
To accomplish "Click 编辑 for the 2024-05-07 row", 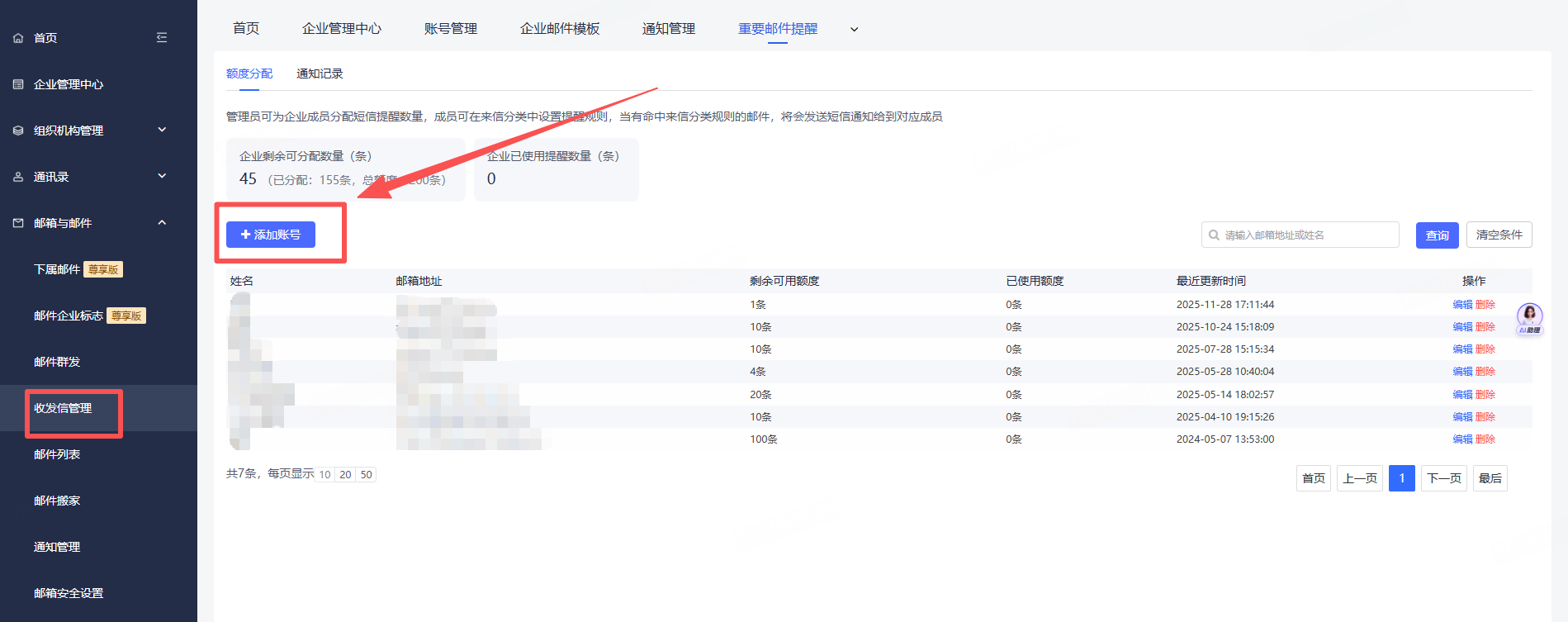I will [x=1462, y=439].
